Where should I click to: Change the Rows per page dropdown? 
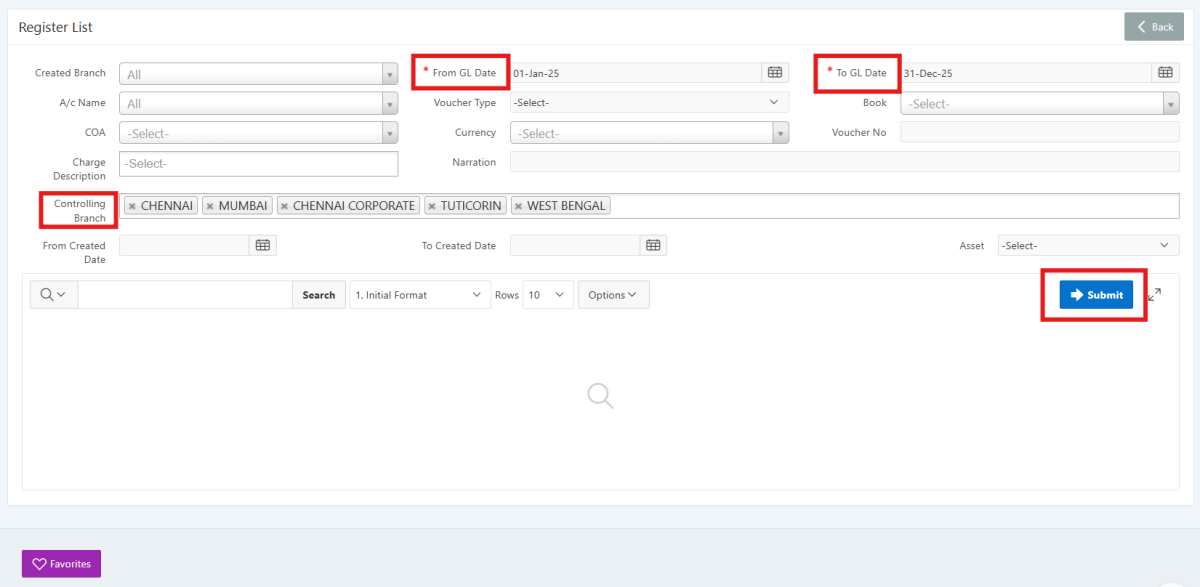tap(548, 294)
